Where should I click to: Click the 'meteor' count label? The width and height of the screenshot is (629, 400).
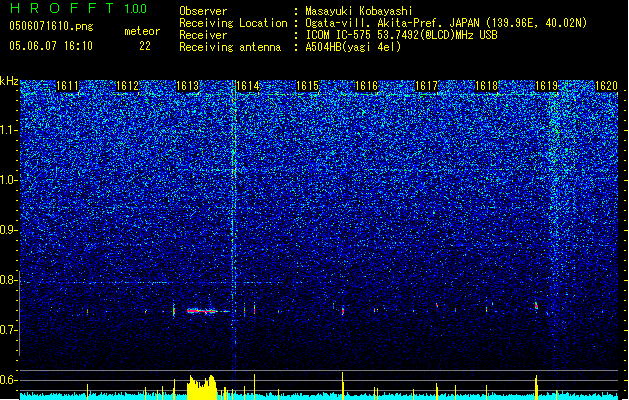tap(142, 31)
